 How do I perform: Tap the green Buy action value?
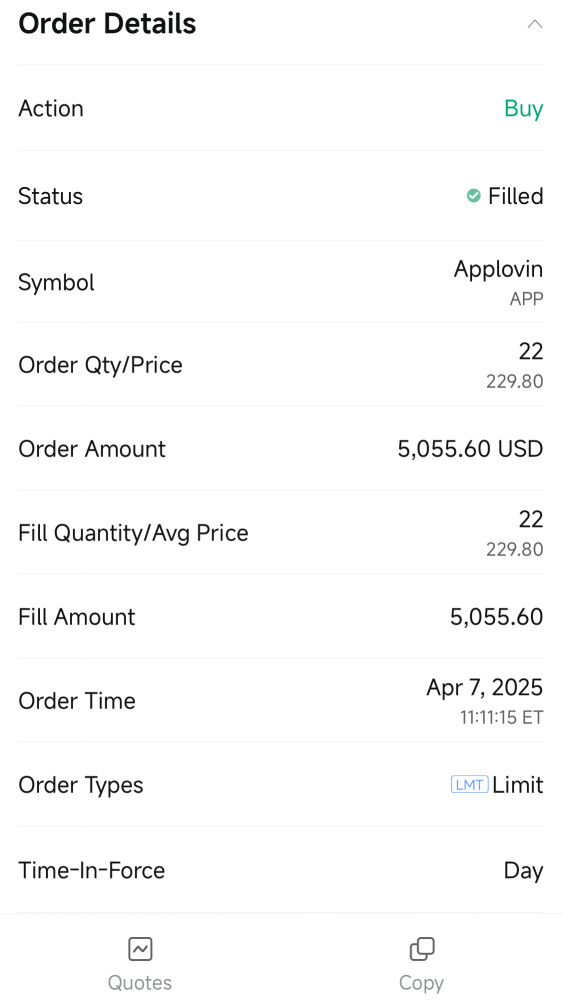(x=524, y=109)
